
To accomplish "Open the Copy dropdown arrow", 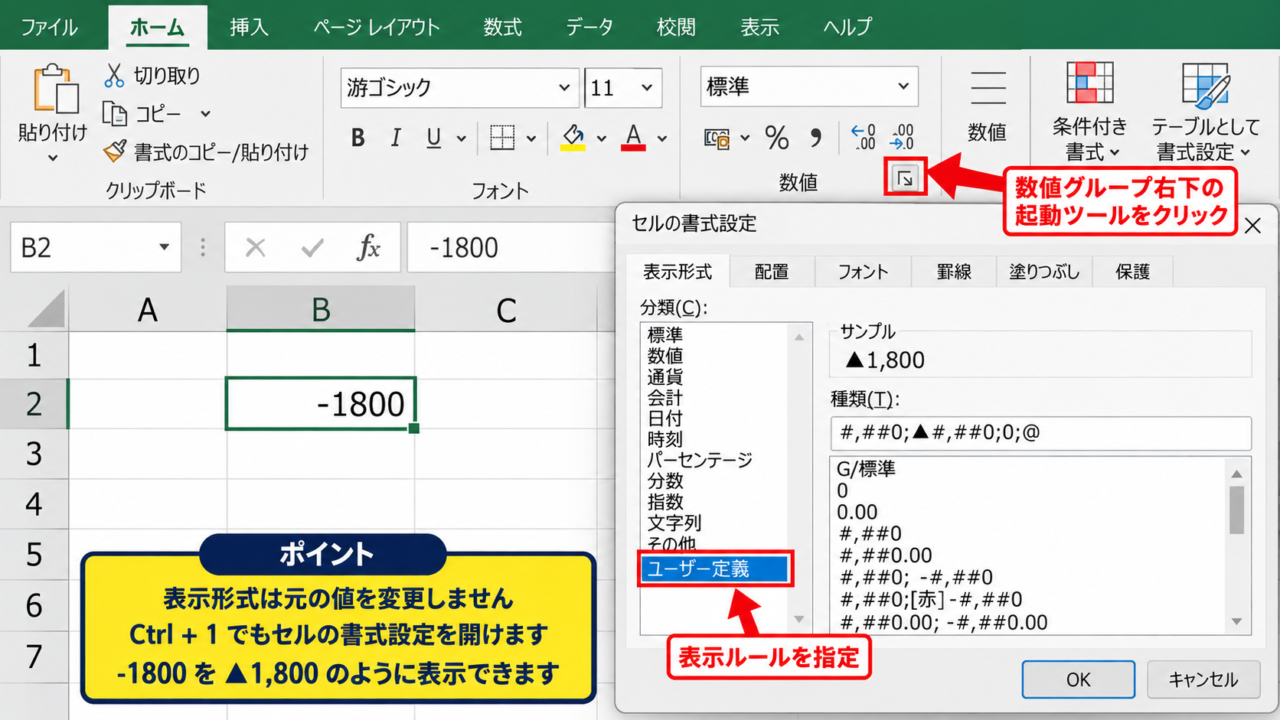I will tap(205, 114).
